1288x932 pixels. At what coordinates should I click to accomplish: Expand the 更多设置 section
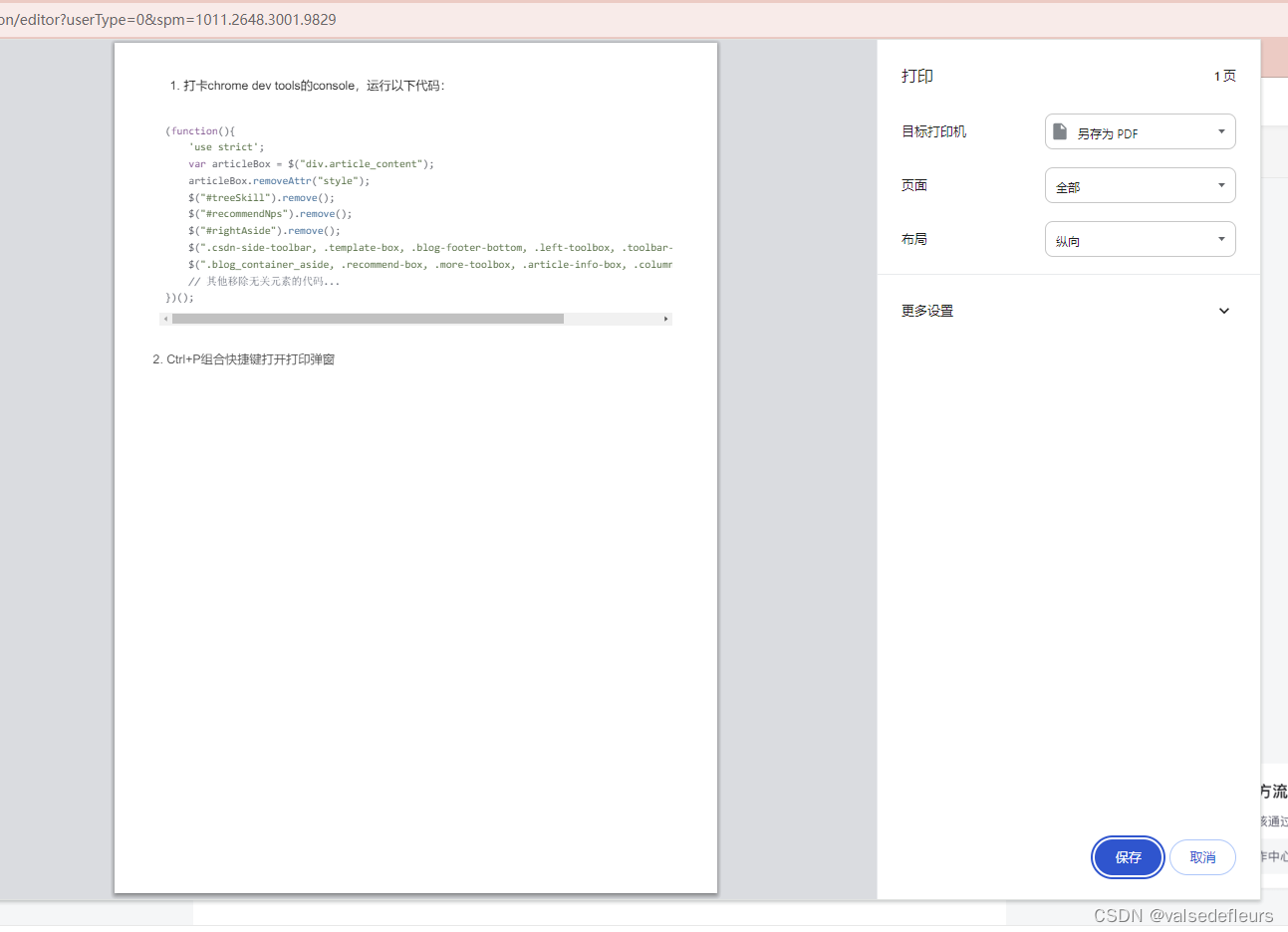coord(926,311)
